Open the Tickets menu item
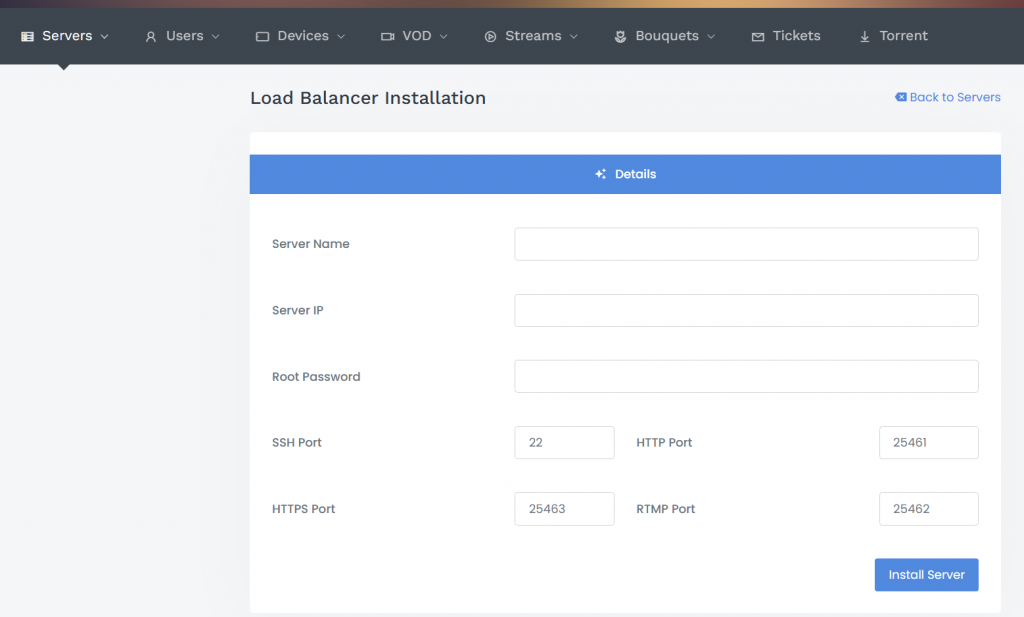Image resolution: width=1024 pixels, height=617 pixels. tap(796, 36)
